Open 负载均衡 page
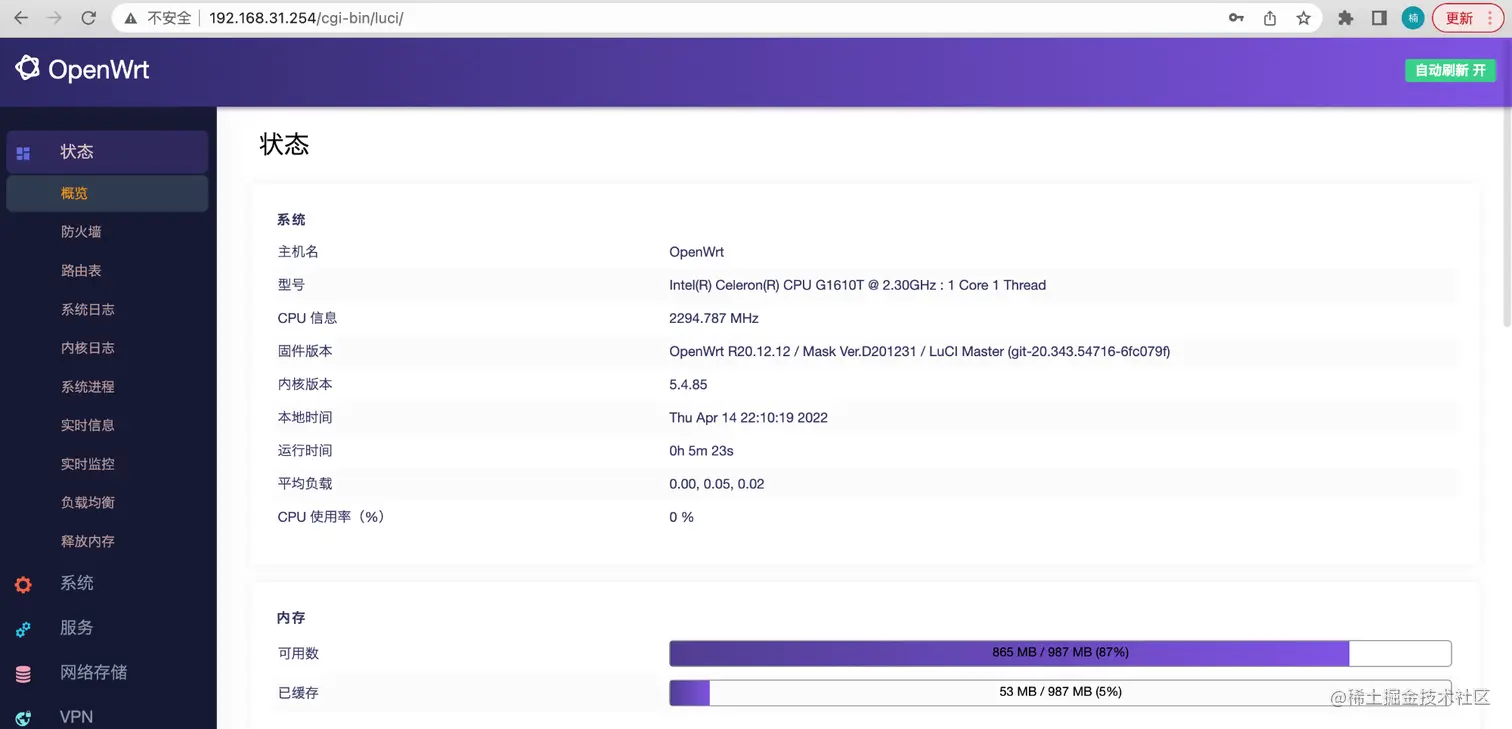The width and height of the screenshot is (1512, 729). coord(88,503)
